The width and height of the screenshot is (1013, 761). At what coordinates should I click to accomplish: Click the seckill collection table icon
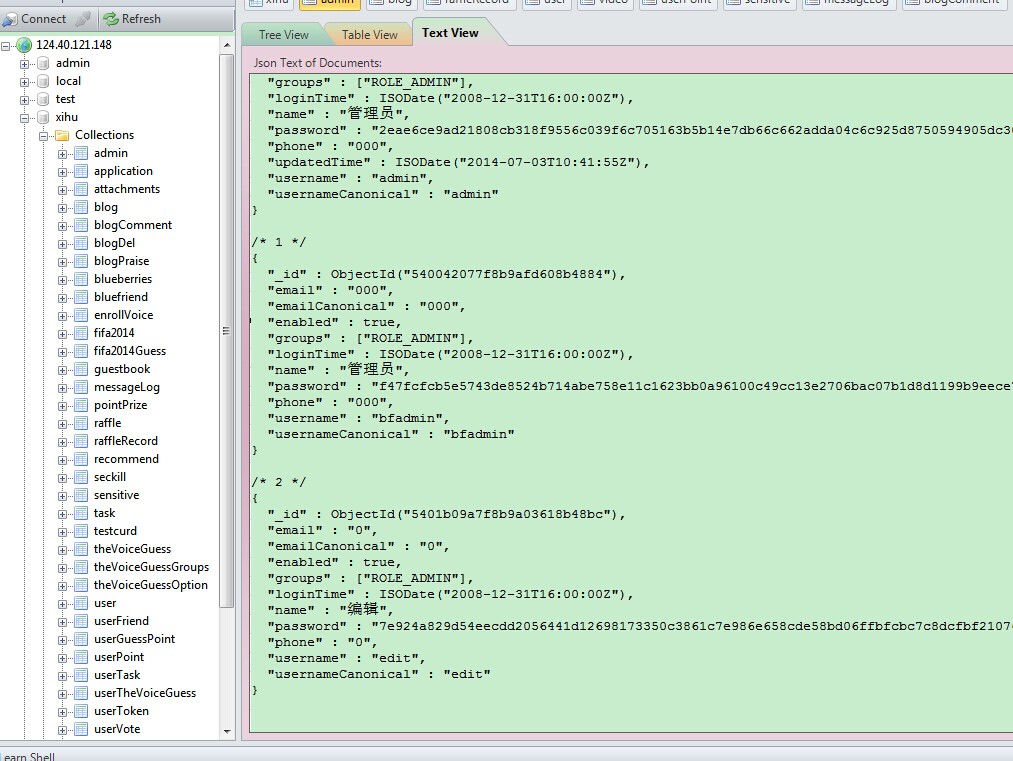[x=81, y=477]
